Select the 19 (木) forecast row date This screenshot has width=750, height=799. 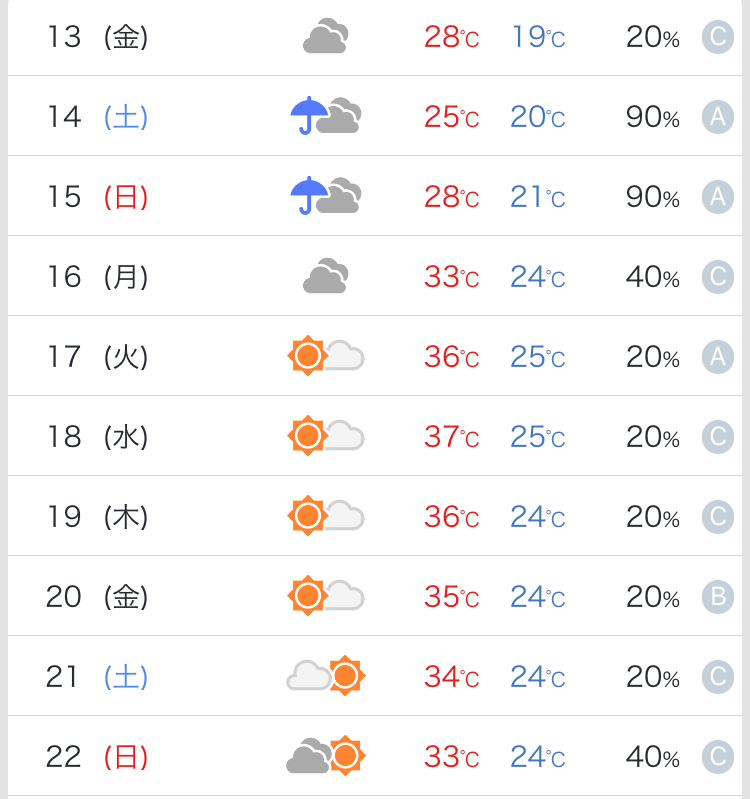[97, 516]
